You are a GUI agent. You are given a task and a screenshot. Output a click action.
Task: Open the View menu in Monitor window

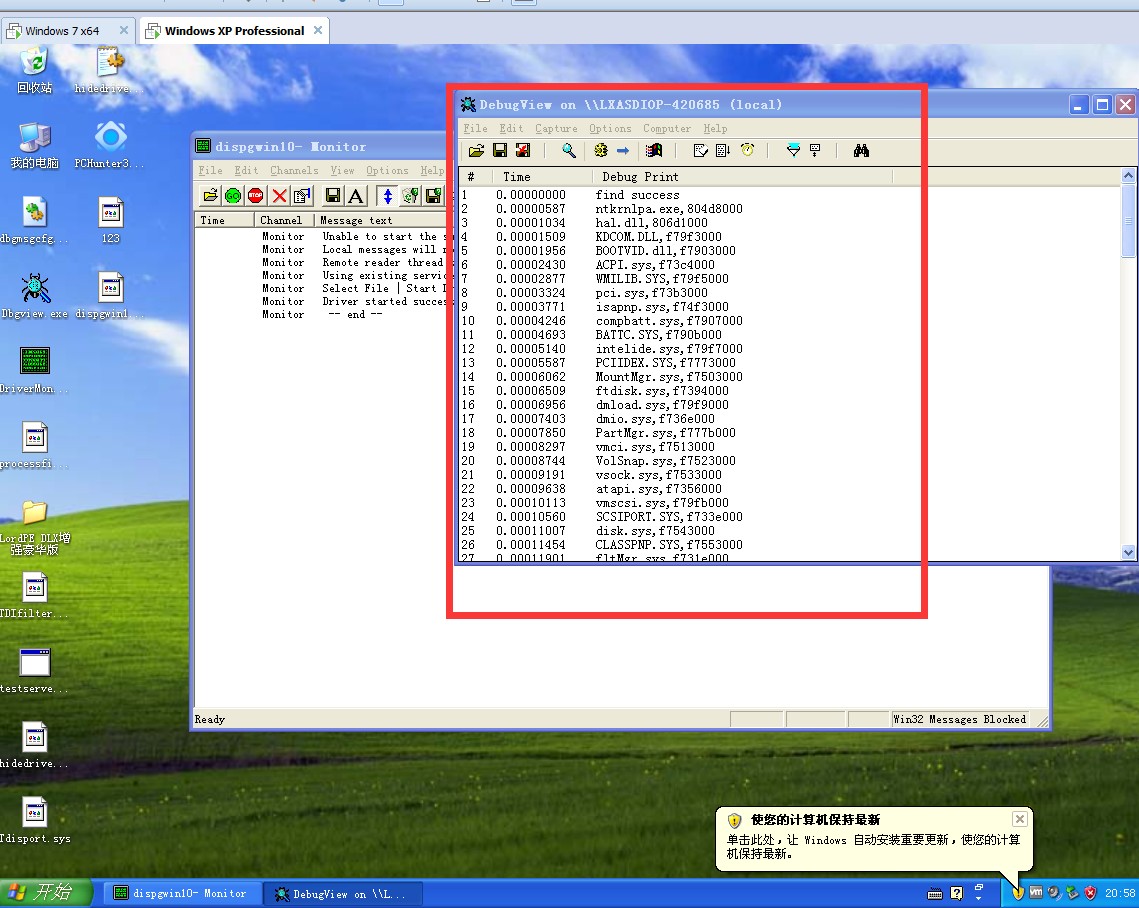point(342,171)
